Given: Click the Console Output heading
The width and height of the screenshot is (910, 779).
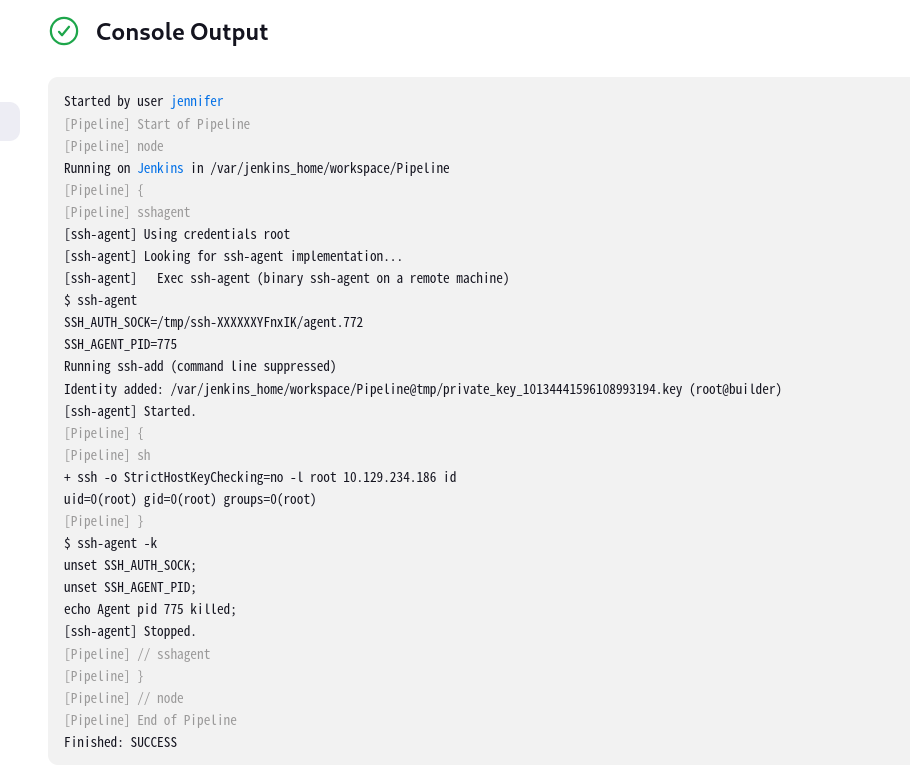Looking at the screenshot, I should point(182,32).
